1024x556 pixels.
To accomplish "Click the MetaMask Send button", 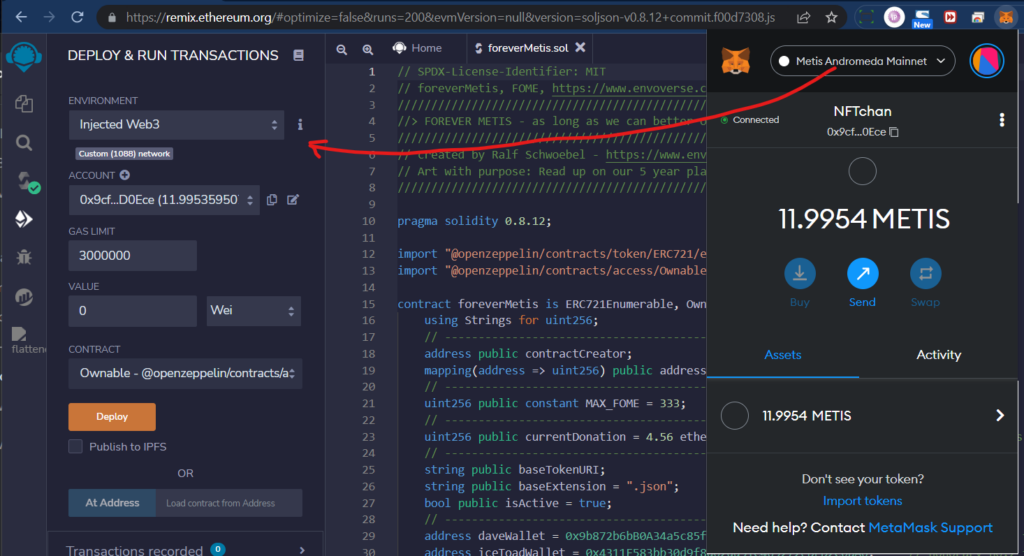I will tap(862, 273).
